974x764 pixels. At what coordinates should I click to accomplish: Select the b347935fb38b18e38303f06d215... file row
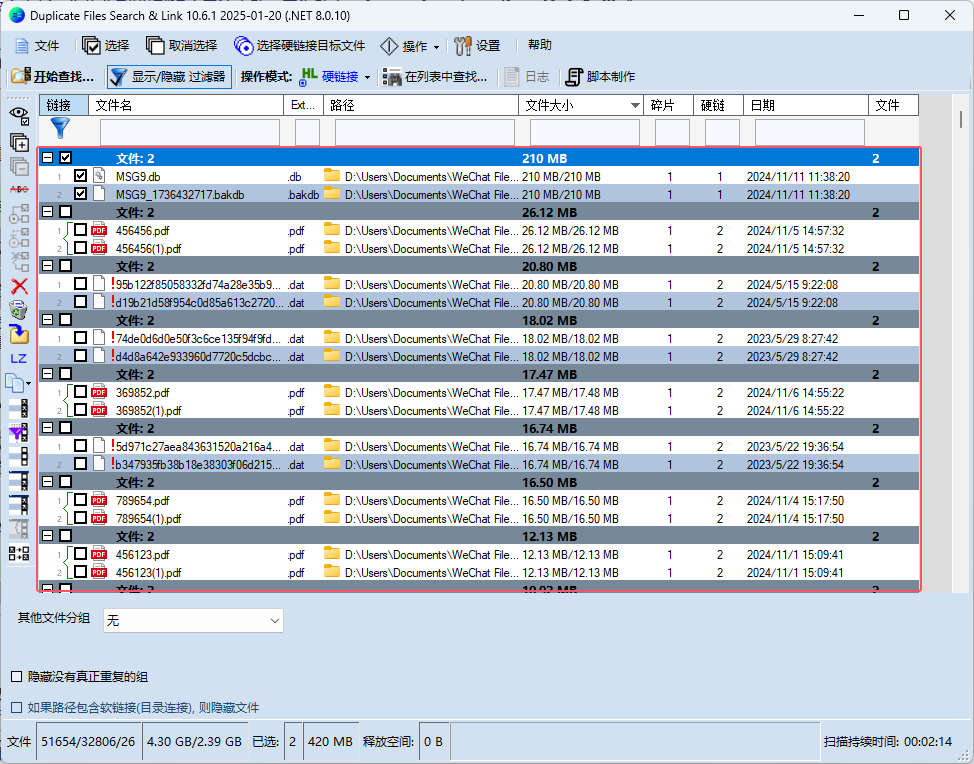478,464
